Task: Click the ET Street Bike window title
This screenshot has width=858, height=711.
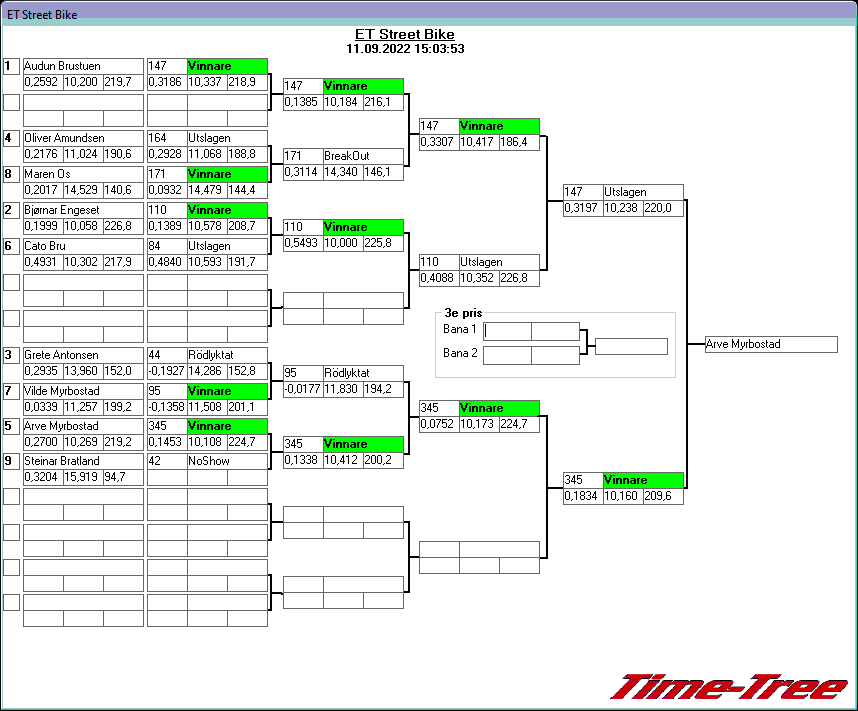Action: coord(42,15)
